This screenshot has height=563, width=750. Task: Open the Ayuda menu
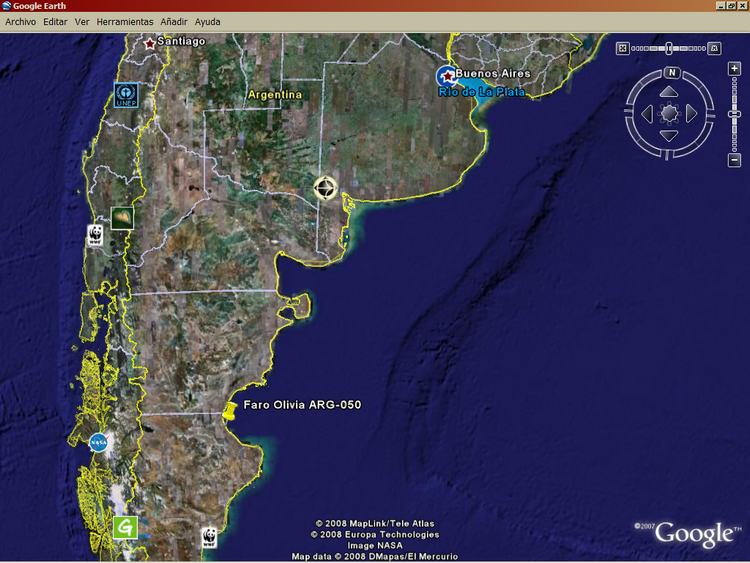[x=208, y=22]
